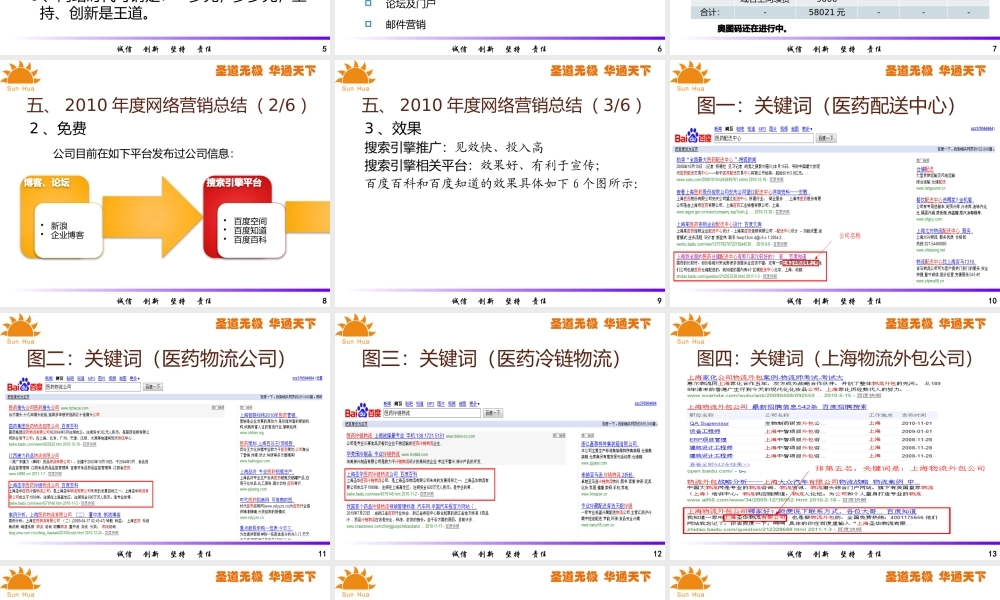Click Sun Hua logo on slide 9
This screenshot has height=600, width=1000.
(x=355, y=76)
